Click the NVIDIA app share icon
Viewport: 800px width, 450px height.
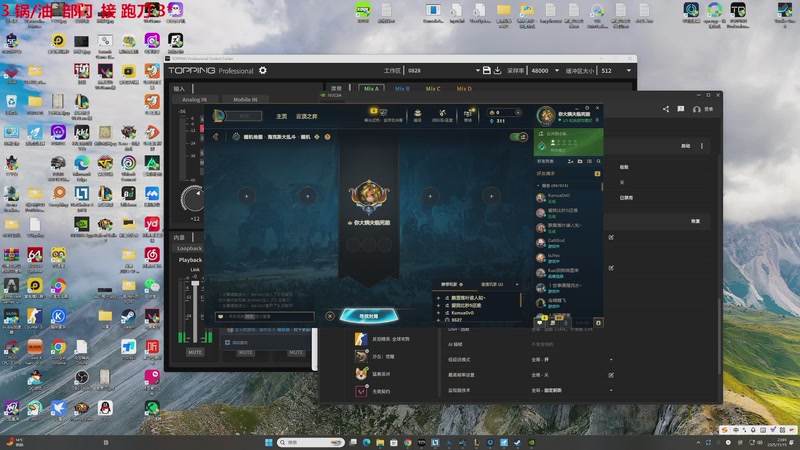tap(666, 109)
